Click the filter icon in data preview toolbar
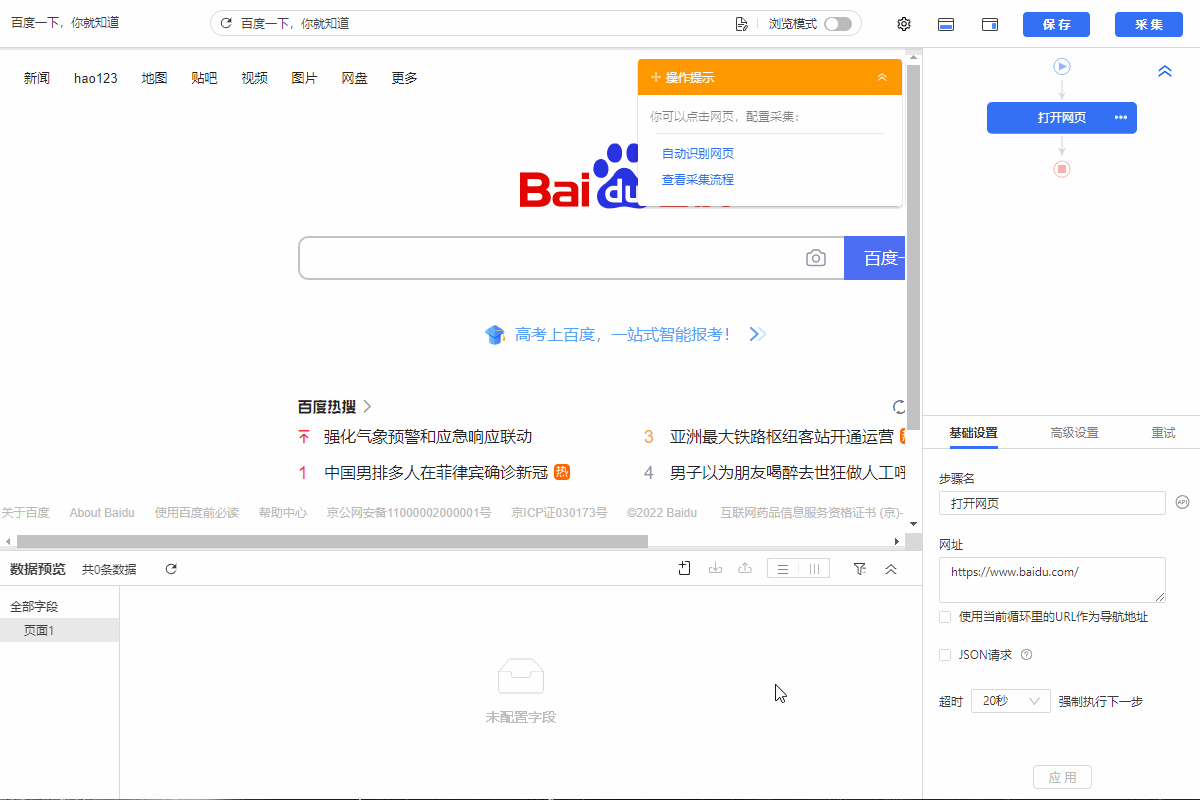 pyautogui.click(x=860, y=569)
